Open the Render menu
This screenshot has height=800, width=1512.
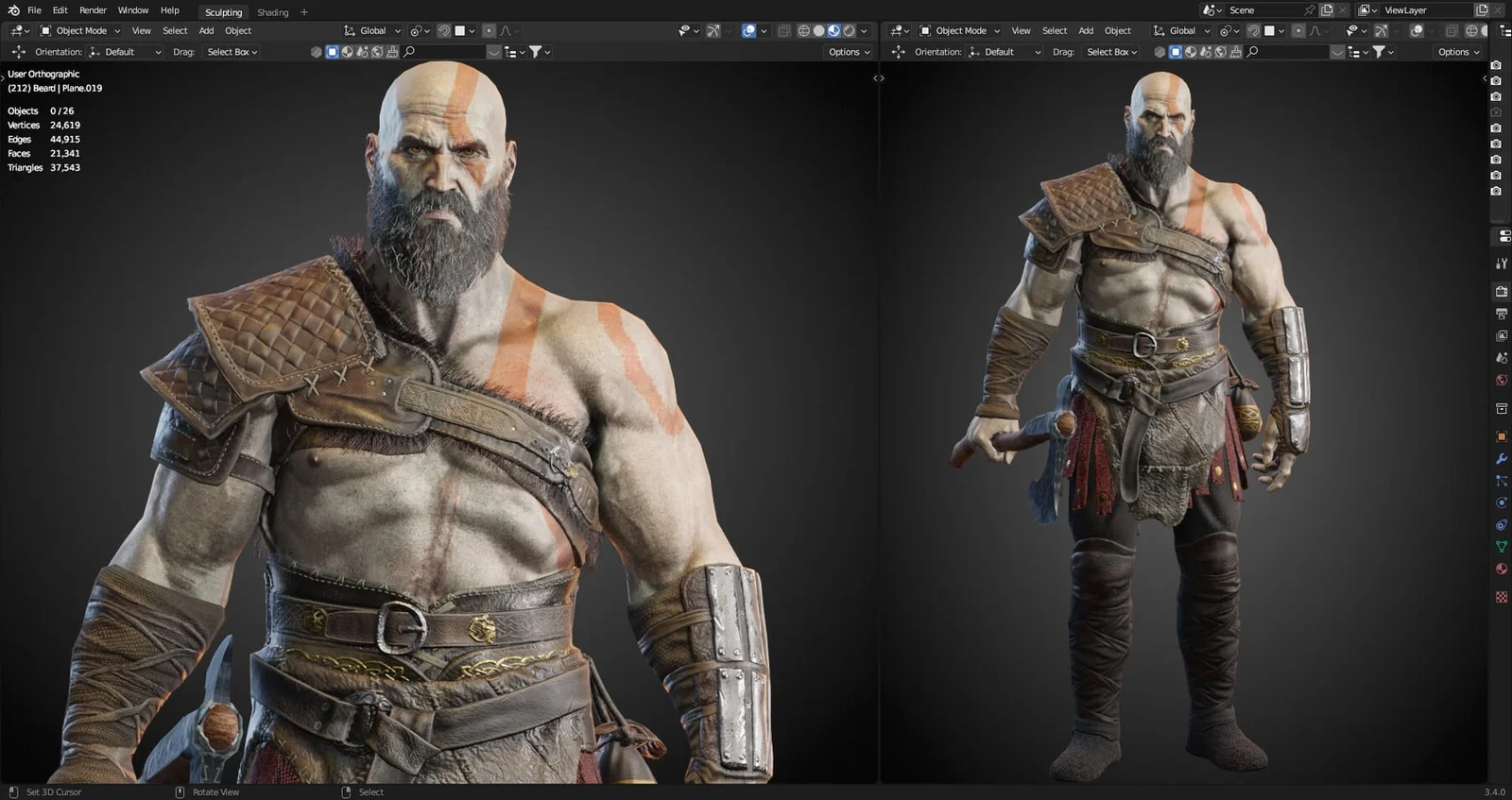click(x=93, y=10)
